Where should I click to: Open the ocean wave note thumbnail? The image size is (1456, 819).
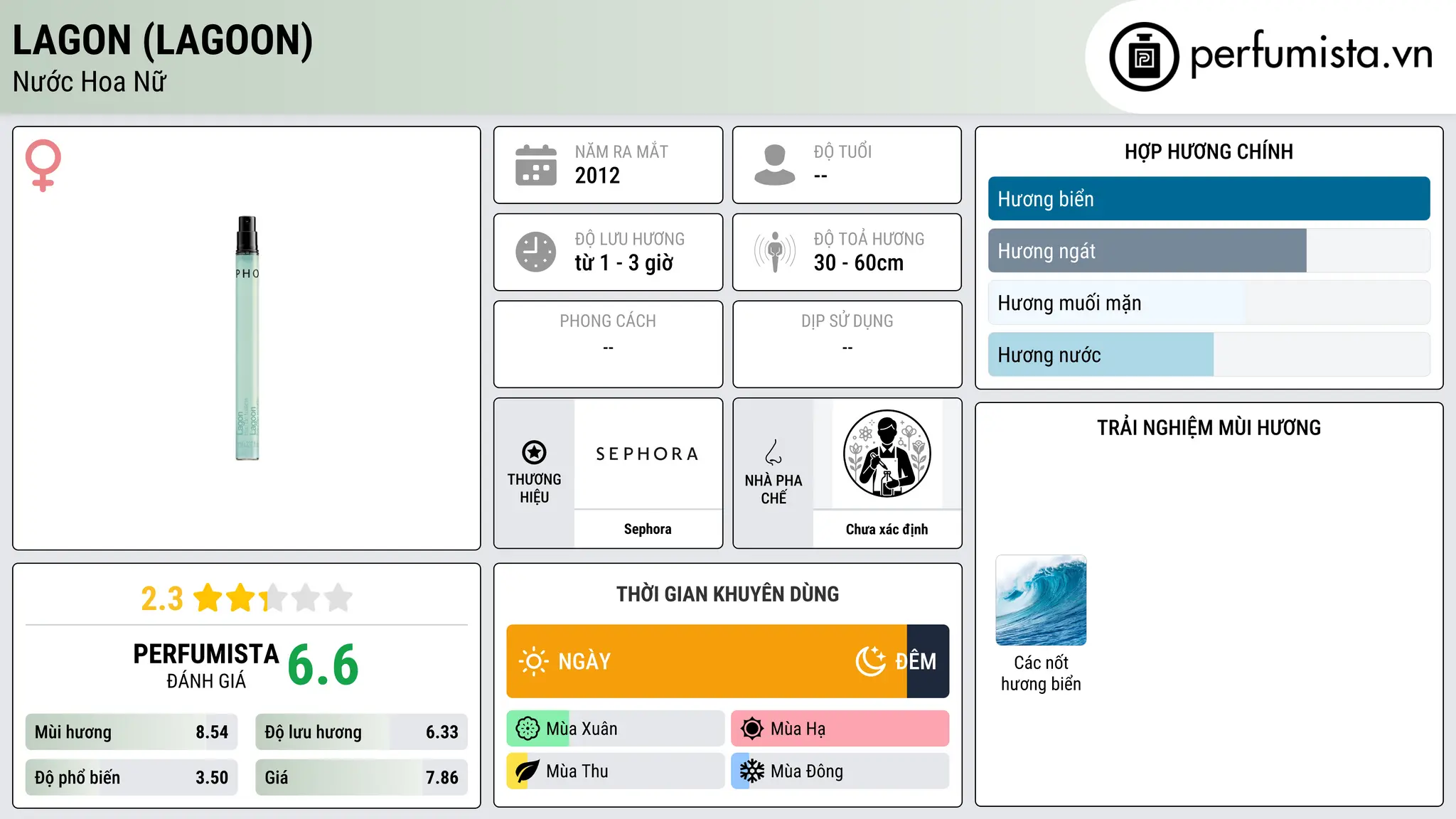(1041, 600)
